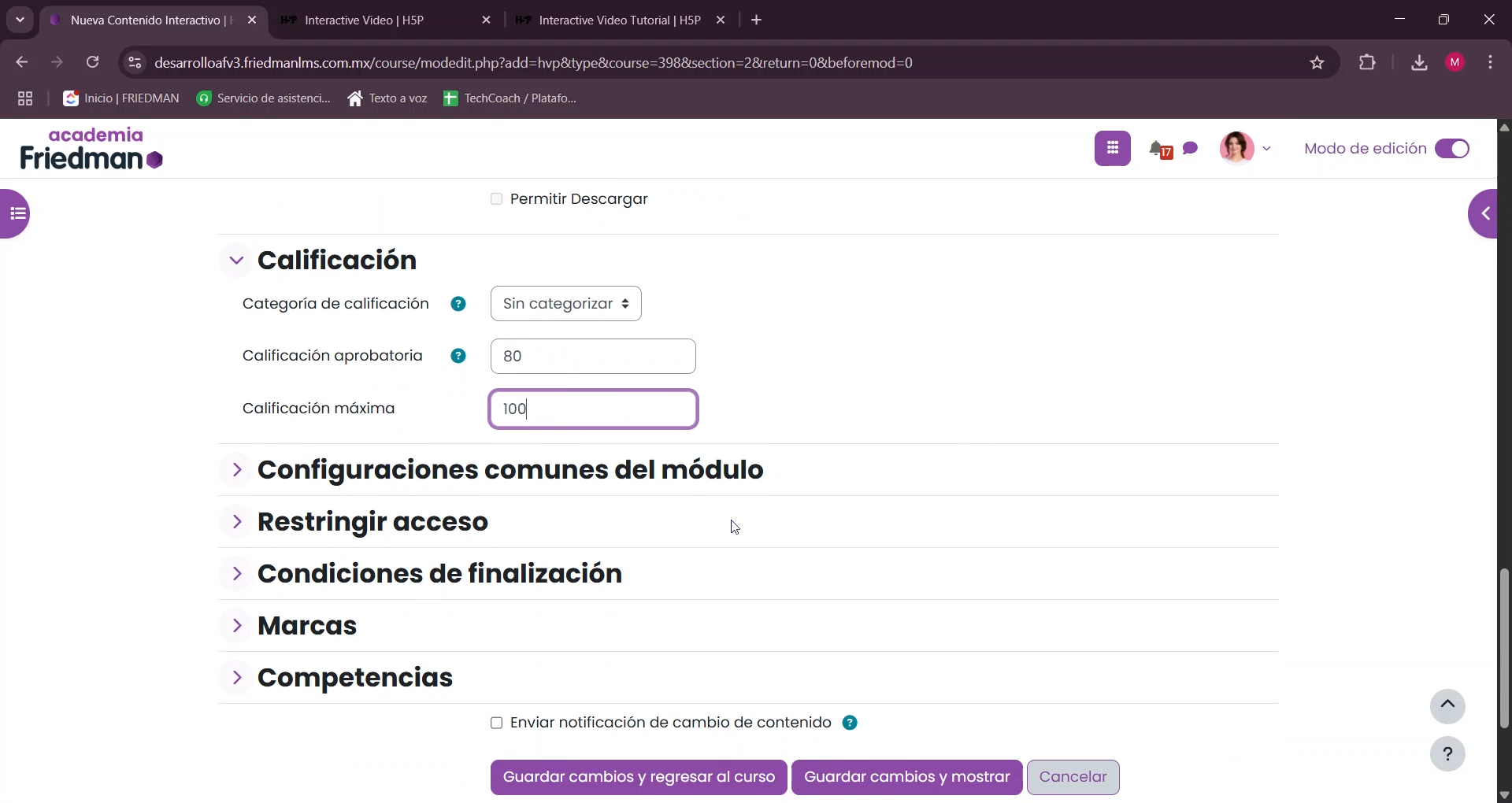Open browser downloads icon

coord(1419,63)
